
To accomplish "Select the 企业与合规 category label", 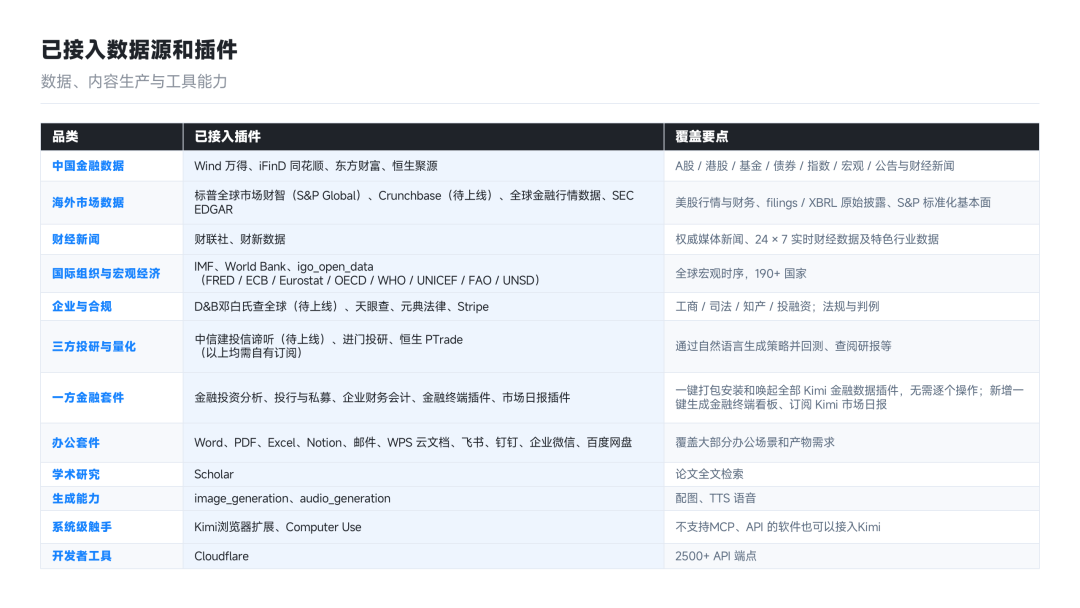I will [x=82, y=306].
